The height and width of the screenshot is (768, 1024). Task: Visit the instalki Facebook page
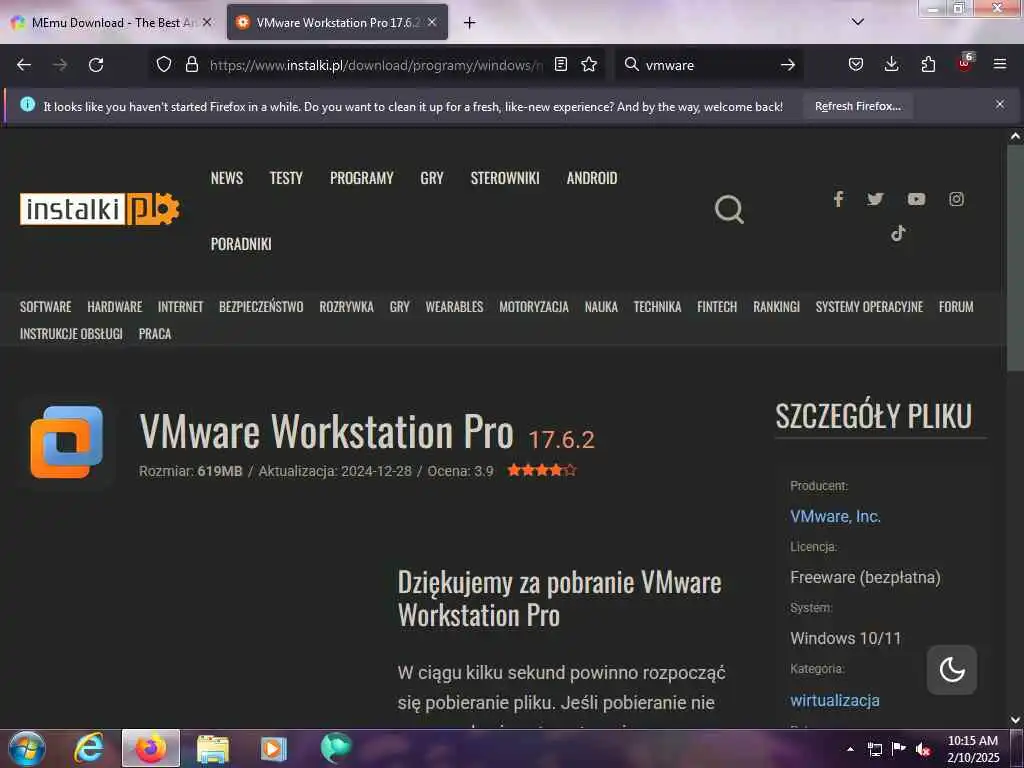click(839, 199)
